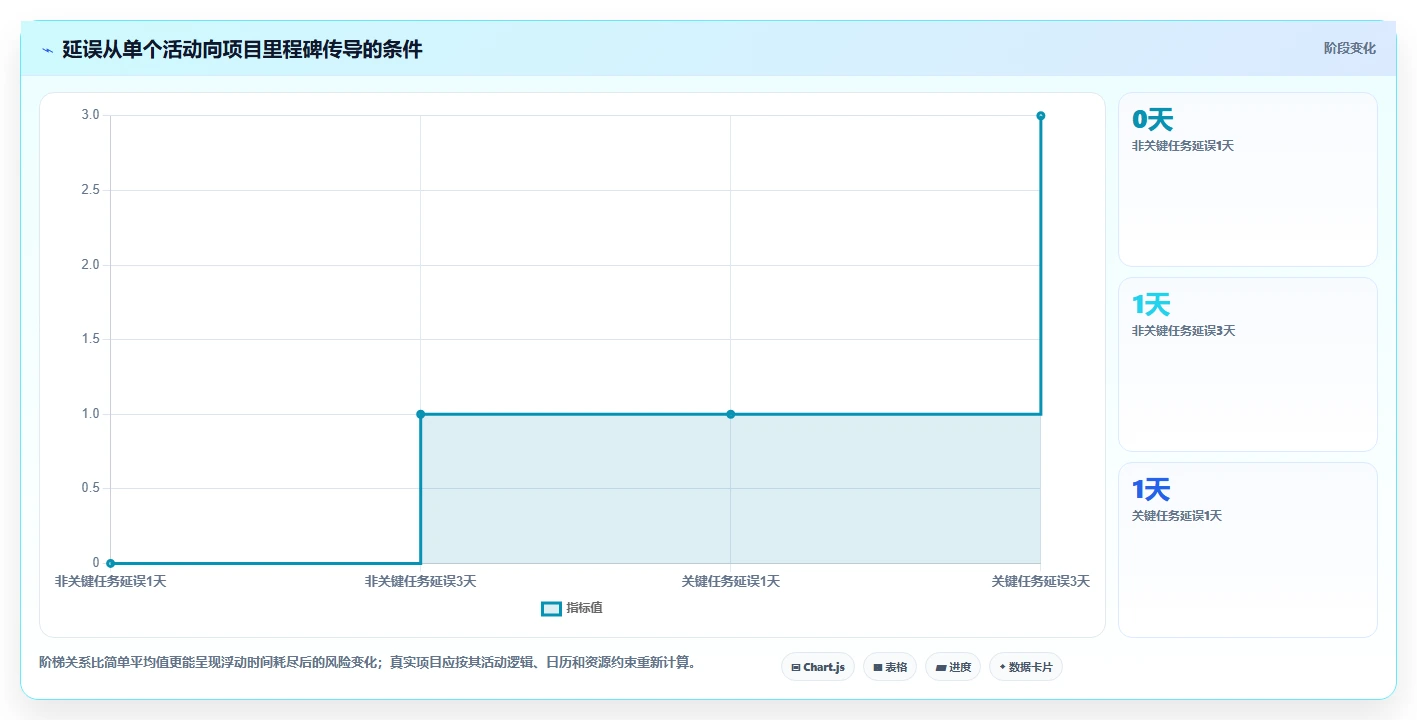Viewport: 1417px width, 720px height.
Task: Click the blue 1天 value for 关键任务延误1天
Action: (x=1151, y=490)
